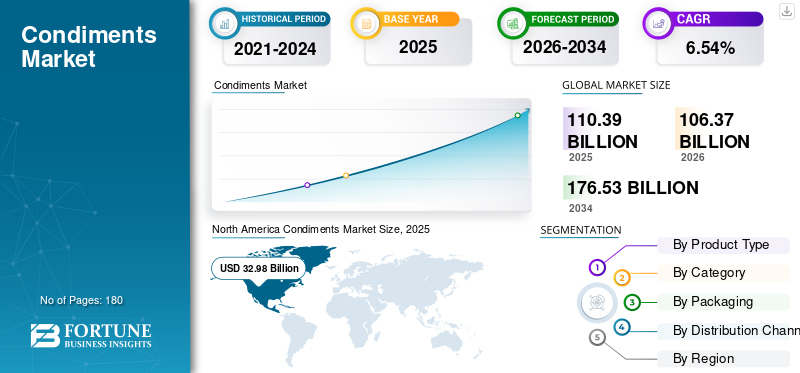Select blue circle number 4 in segmentation
Screen dimensions: 800x373
pyautogui.click(x=621, y=327)
